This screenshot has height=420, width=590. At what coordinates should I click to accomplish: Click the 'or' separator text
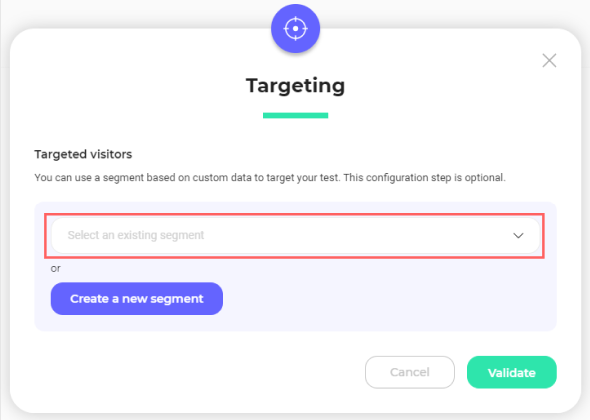pyautogui.click(x=55, y=268)
